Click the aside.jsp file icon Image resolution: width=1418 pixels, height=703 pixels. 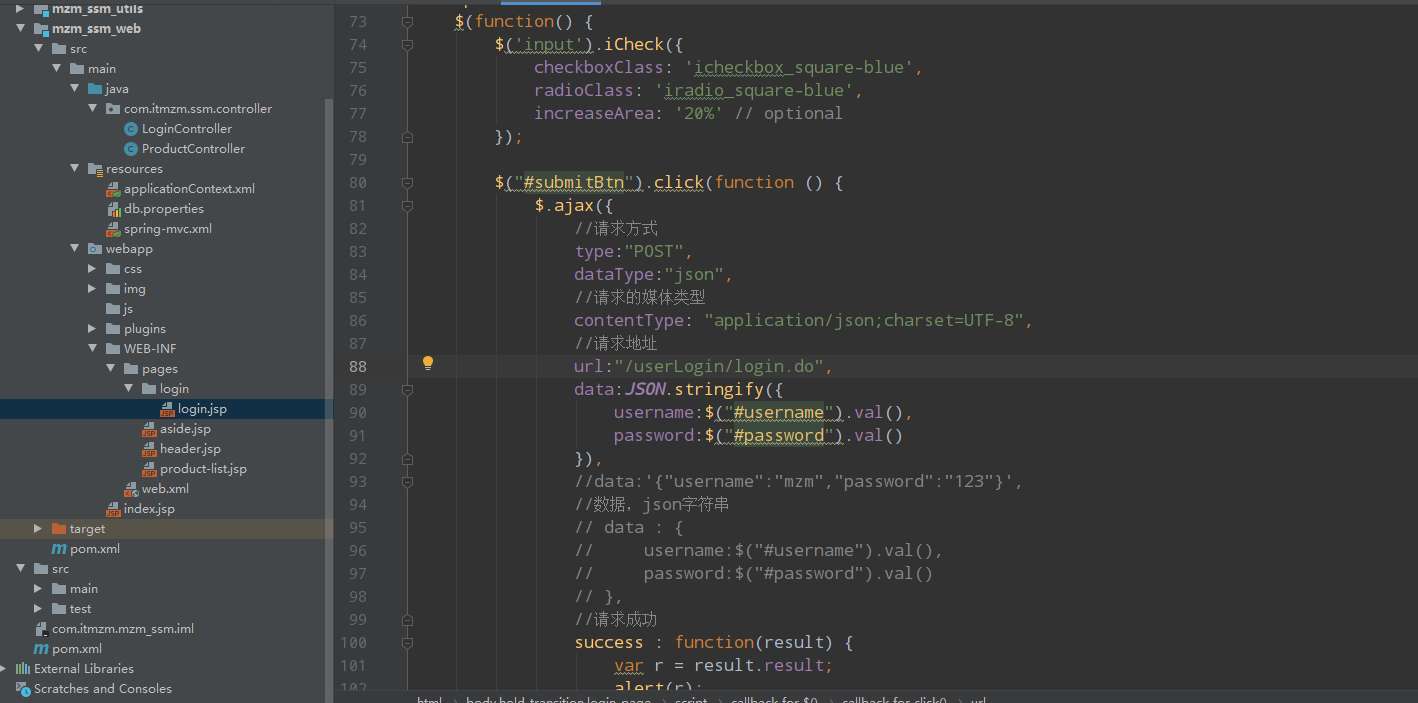150,429
